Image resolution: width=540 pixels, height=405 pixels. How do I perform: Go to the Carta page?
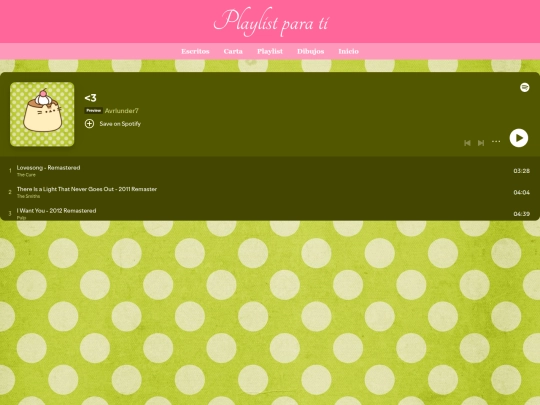(x=233, y=51)
